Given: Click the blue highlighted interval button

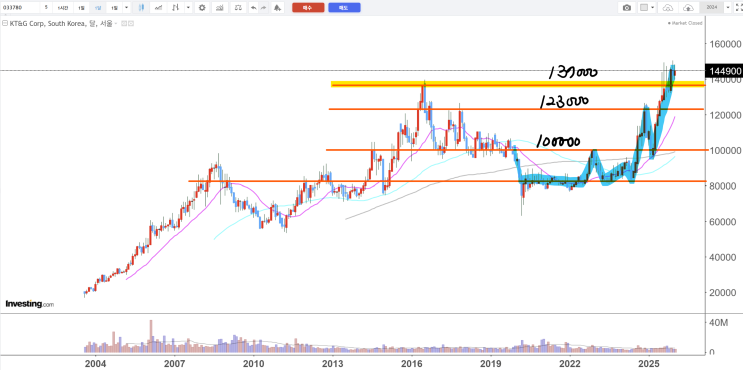Looking at the screenshot, I should coord(98,8).
